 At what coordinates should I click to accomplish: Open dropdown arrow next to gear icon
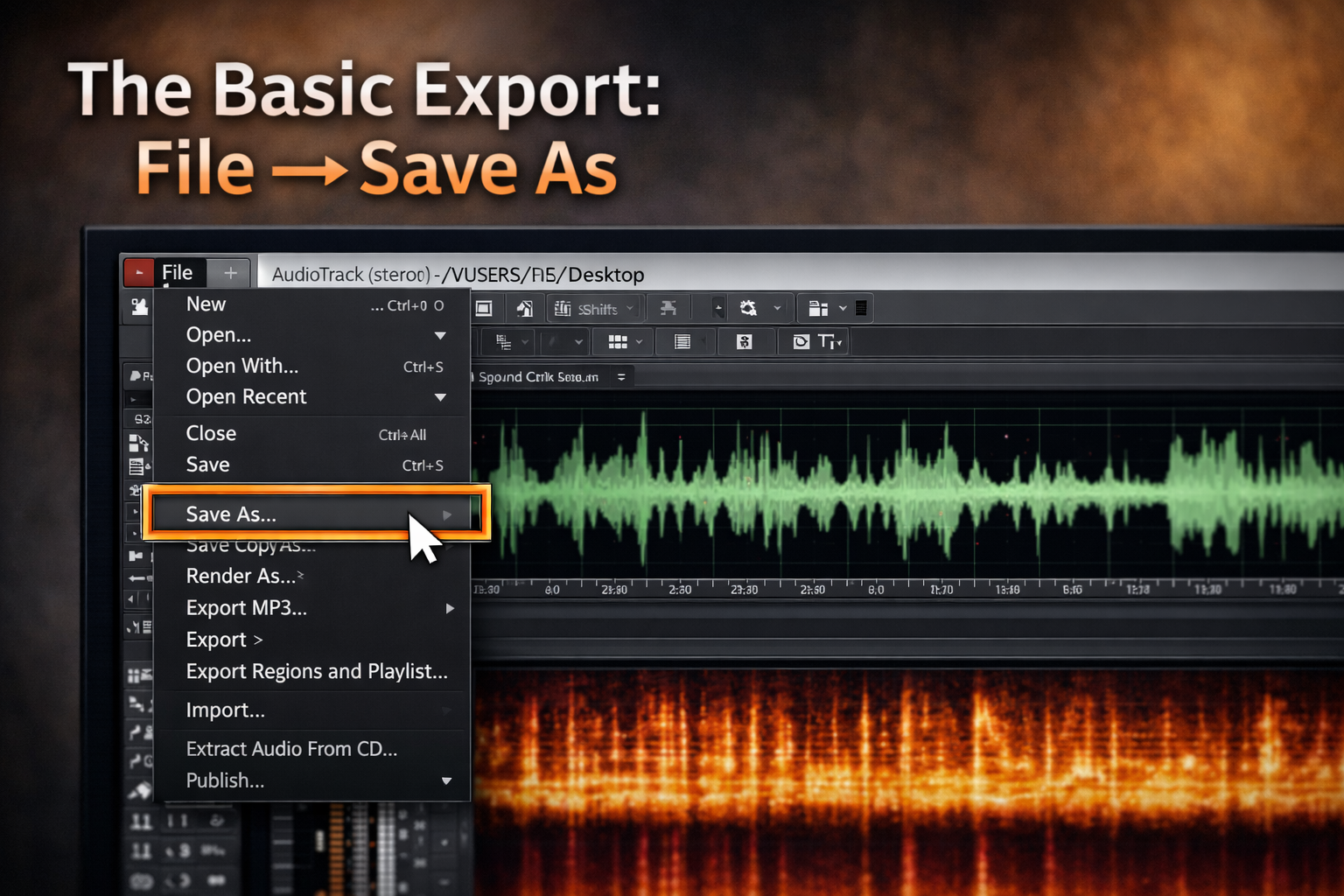tap(777, 308)
